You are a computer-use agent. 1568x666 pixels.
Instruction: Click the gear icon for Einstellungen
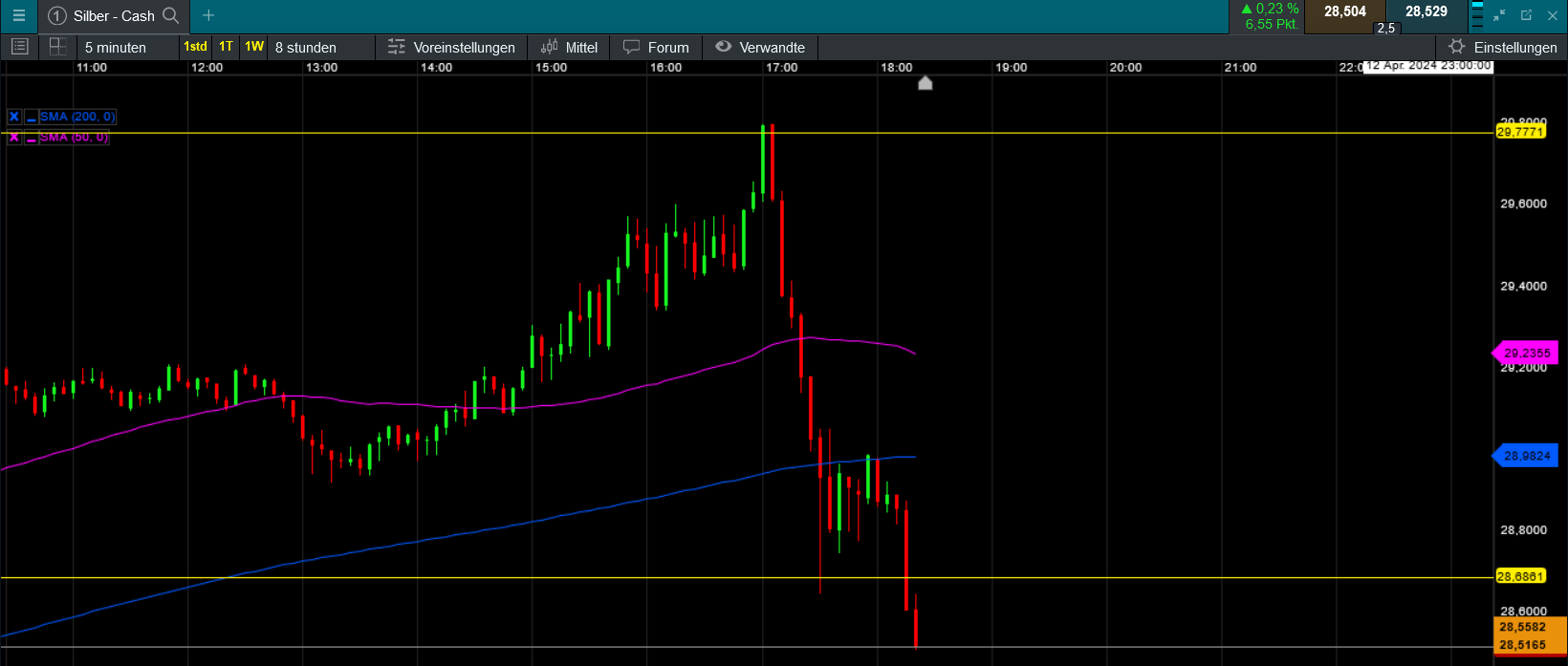[1456, 47]
